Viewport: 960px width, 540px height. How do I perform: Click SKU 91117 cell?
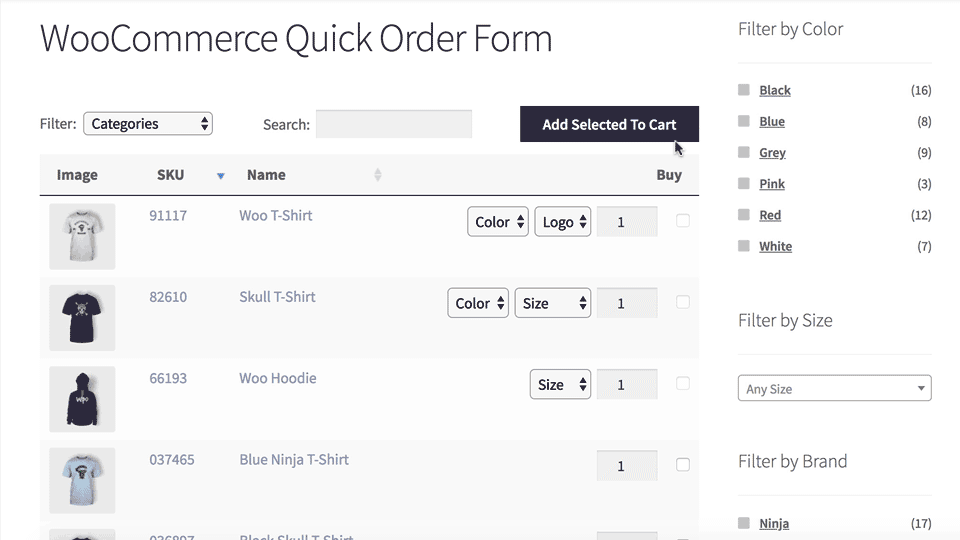click(x=168, y=216)
